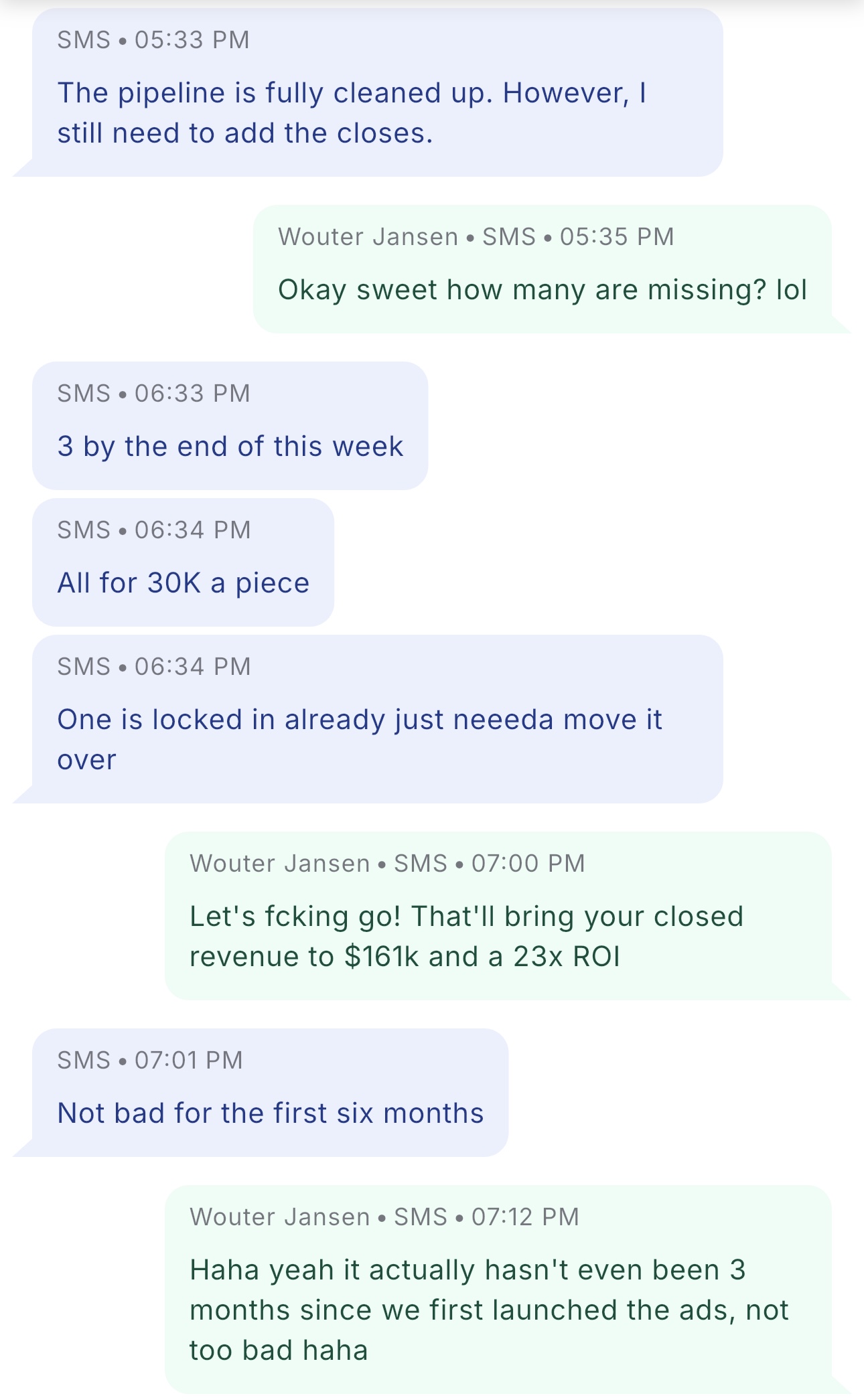Click the "how many are missing? lol" message

coord(542,290)
